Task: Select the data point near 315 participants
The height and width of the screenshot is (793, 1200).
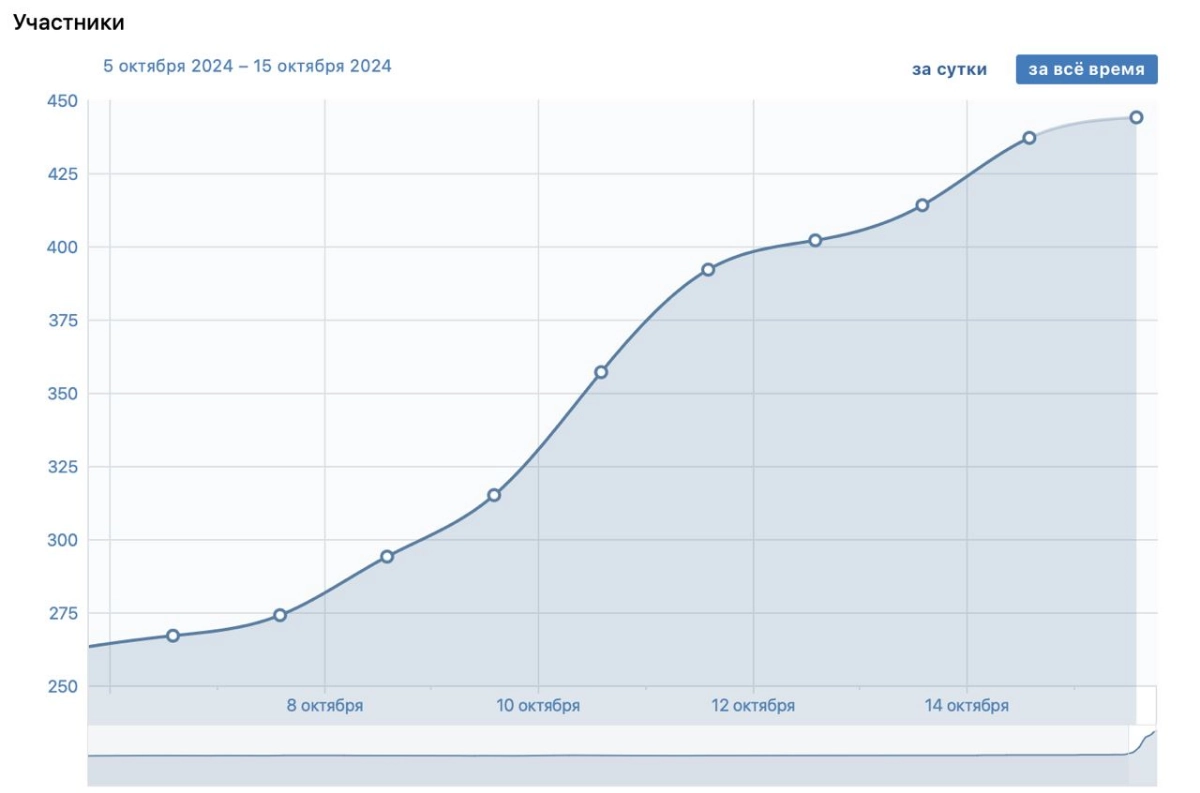Action: click(494, 495)
